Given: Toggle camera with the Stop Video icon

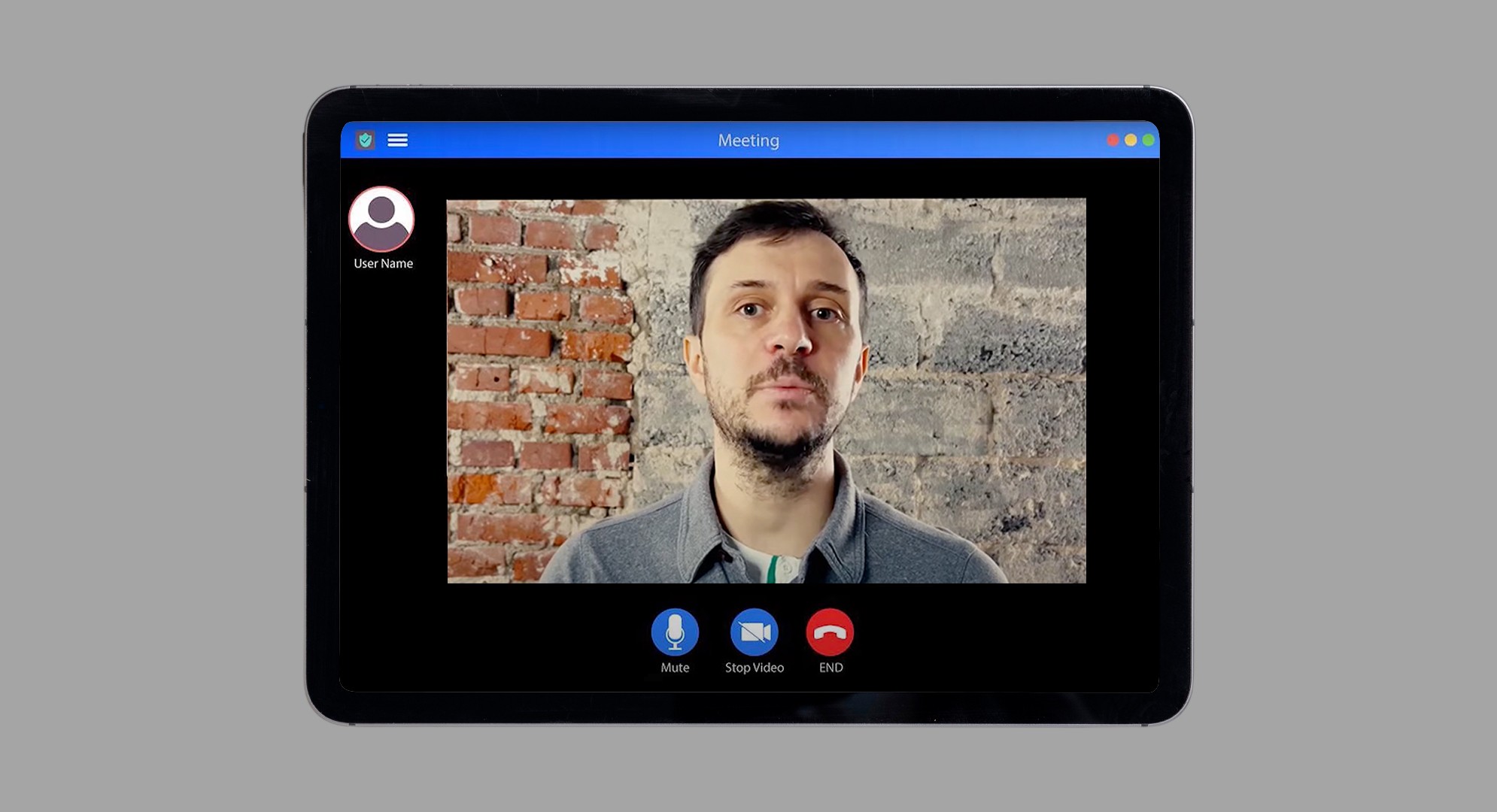Looking at the screenshot, I should coord(754,632).
